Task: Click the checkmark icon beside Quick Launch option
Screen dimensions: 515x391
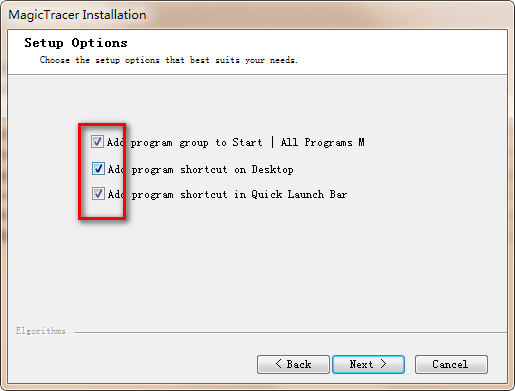Action: point(98,194)
